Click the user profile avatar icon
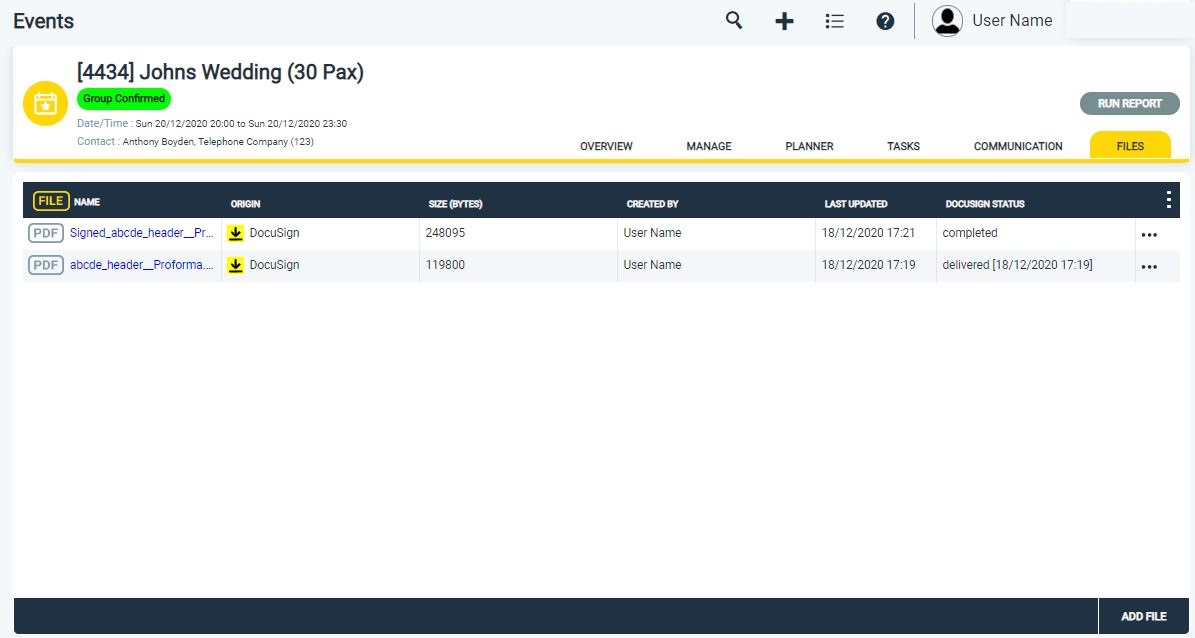The width and height of the screenshot is (1195, 638). point(947,21)
